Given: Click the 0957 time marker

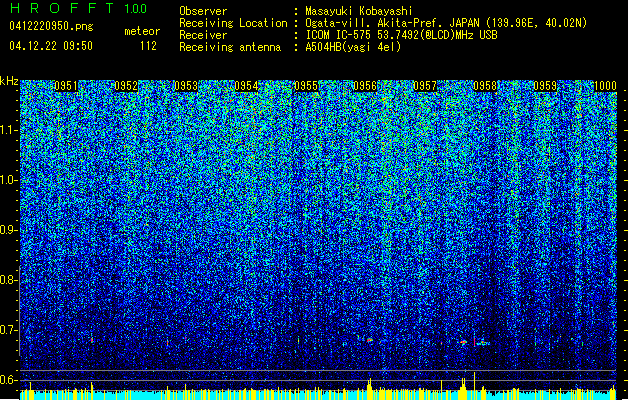Looking at the screenshot, I should [425, 86].
